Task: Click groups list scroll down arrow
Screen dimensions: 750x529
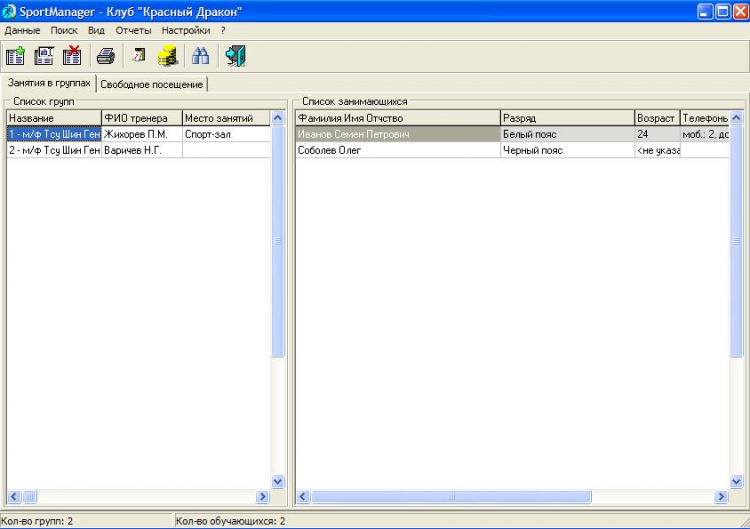Action: click(x=277, y=481)
